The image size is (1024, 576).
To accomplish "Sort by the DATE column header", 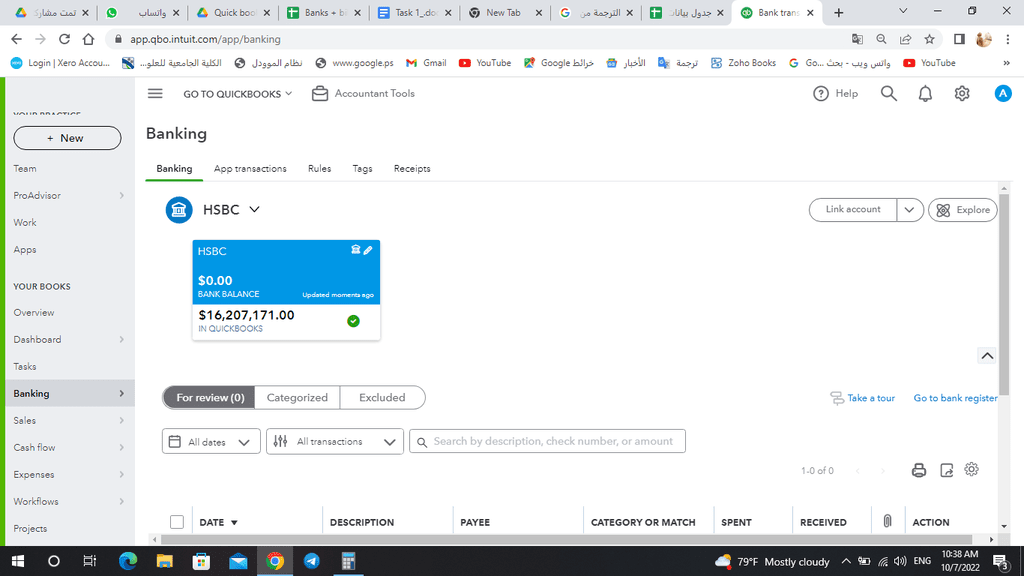I will (218, 522).
